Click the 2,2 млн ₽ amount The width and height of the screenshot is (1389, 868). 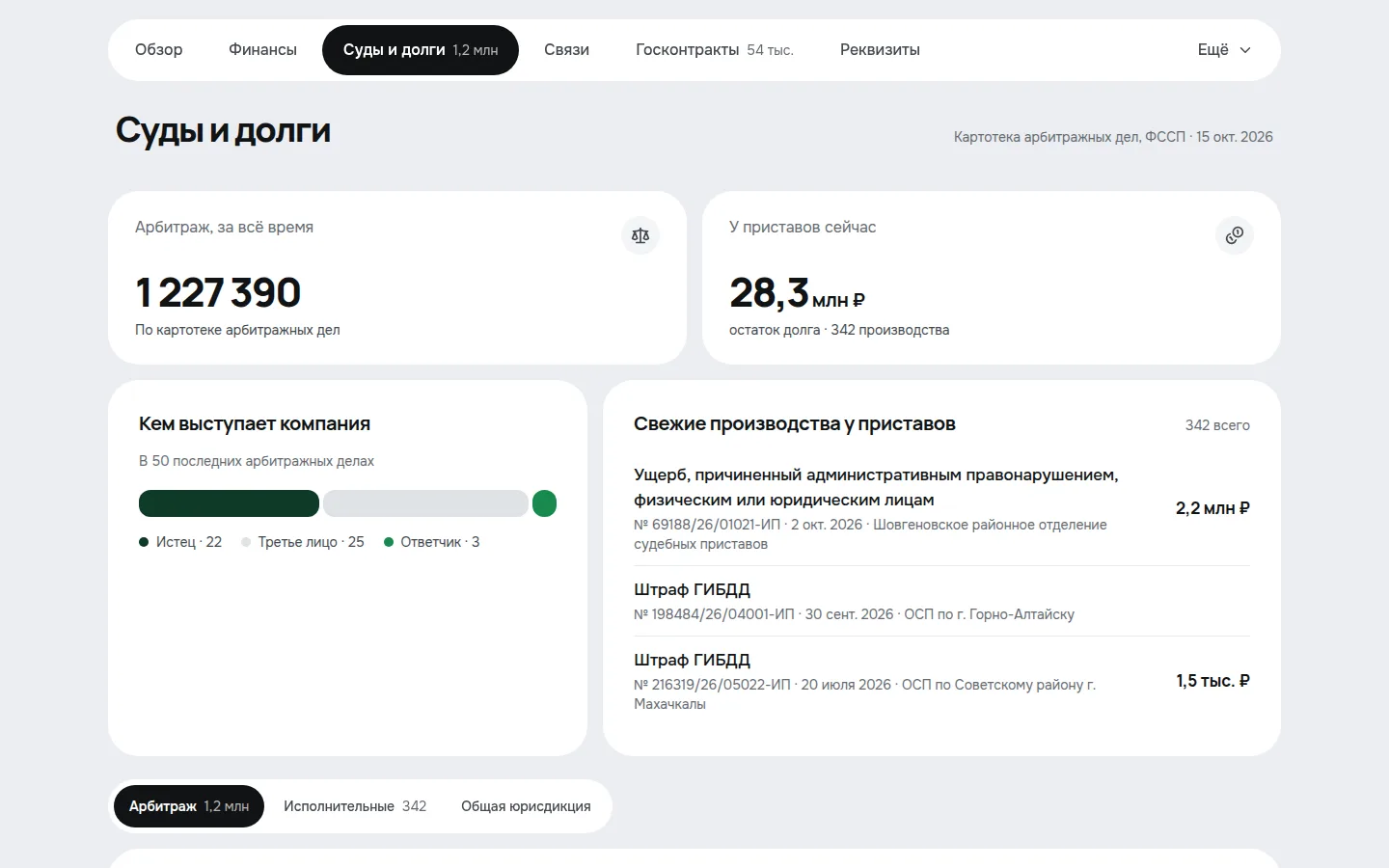tap(1212, 508)
